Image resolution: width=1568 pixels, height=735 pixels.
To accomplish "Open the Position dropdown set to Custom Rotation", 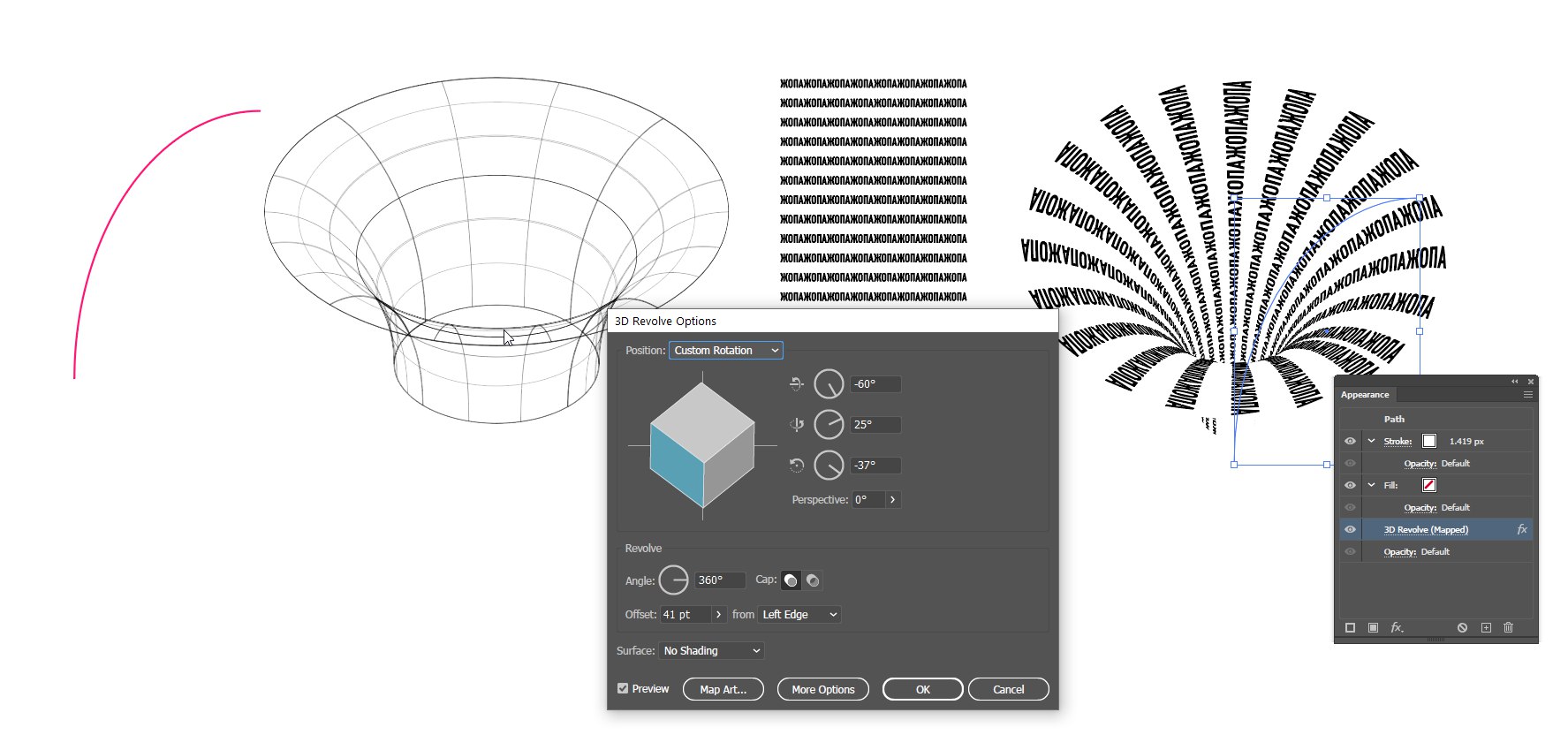I will [726, 351].
